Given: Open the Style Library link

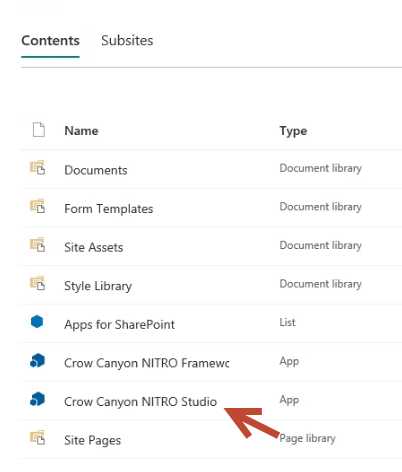Looking at the screenshot, I should point(98,286).
